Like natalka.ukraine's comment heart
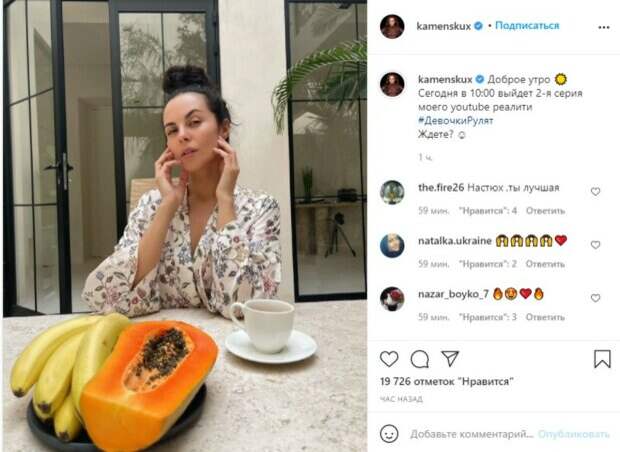The image size is (620, 452). point(595,245)
